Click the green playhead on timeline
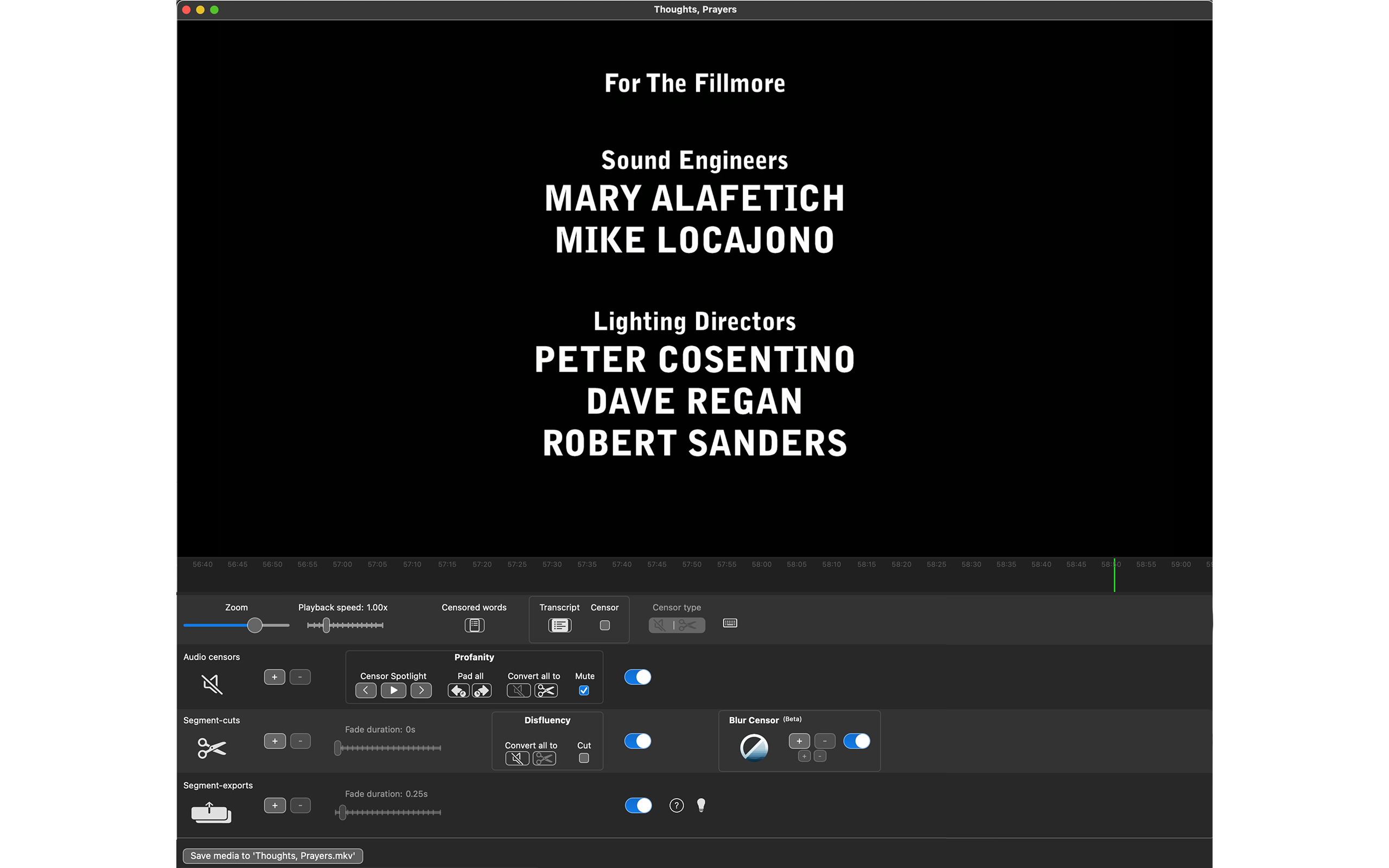Viewport: 1389px width, 868px height. coord(1114,575)
